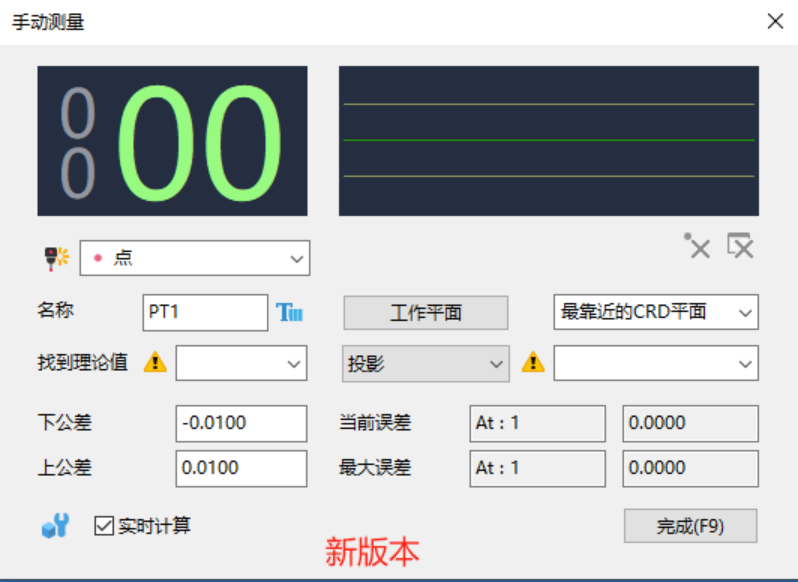Click the 上公差 field with 0.0100
This screenshot has width=798, height=582.
pyautogui.click(x=241, y=468)
